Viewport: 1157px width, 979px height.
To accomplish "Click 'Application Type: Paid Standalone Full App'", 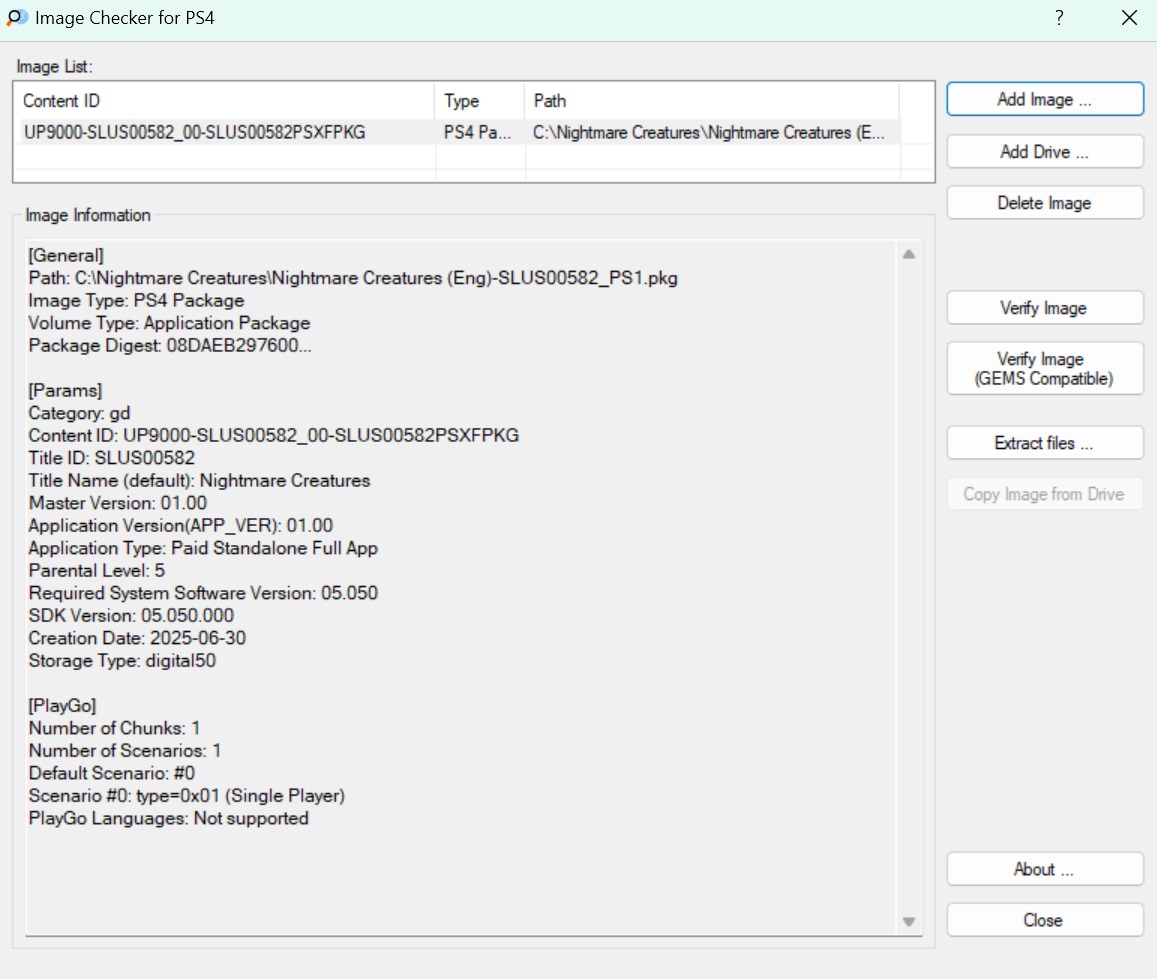I will click(203, 548).
